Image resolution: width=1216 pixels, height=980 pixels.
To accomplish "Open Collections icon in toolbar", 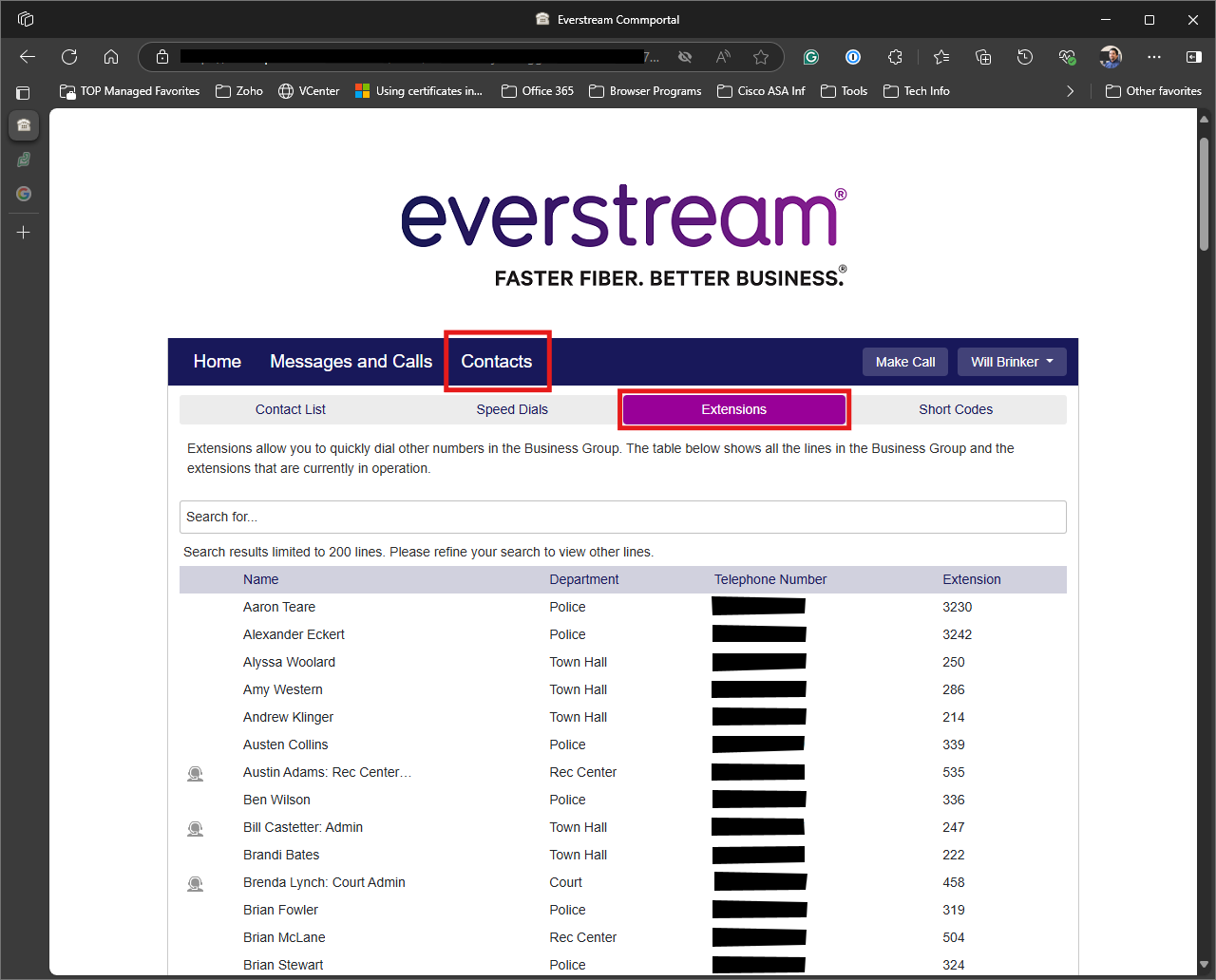I will click(x=983, y=57).
